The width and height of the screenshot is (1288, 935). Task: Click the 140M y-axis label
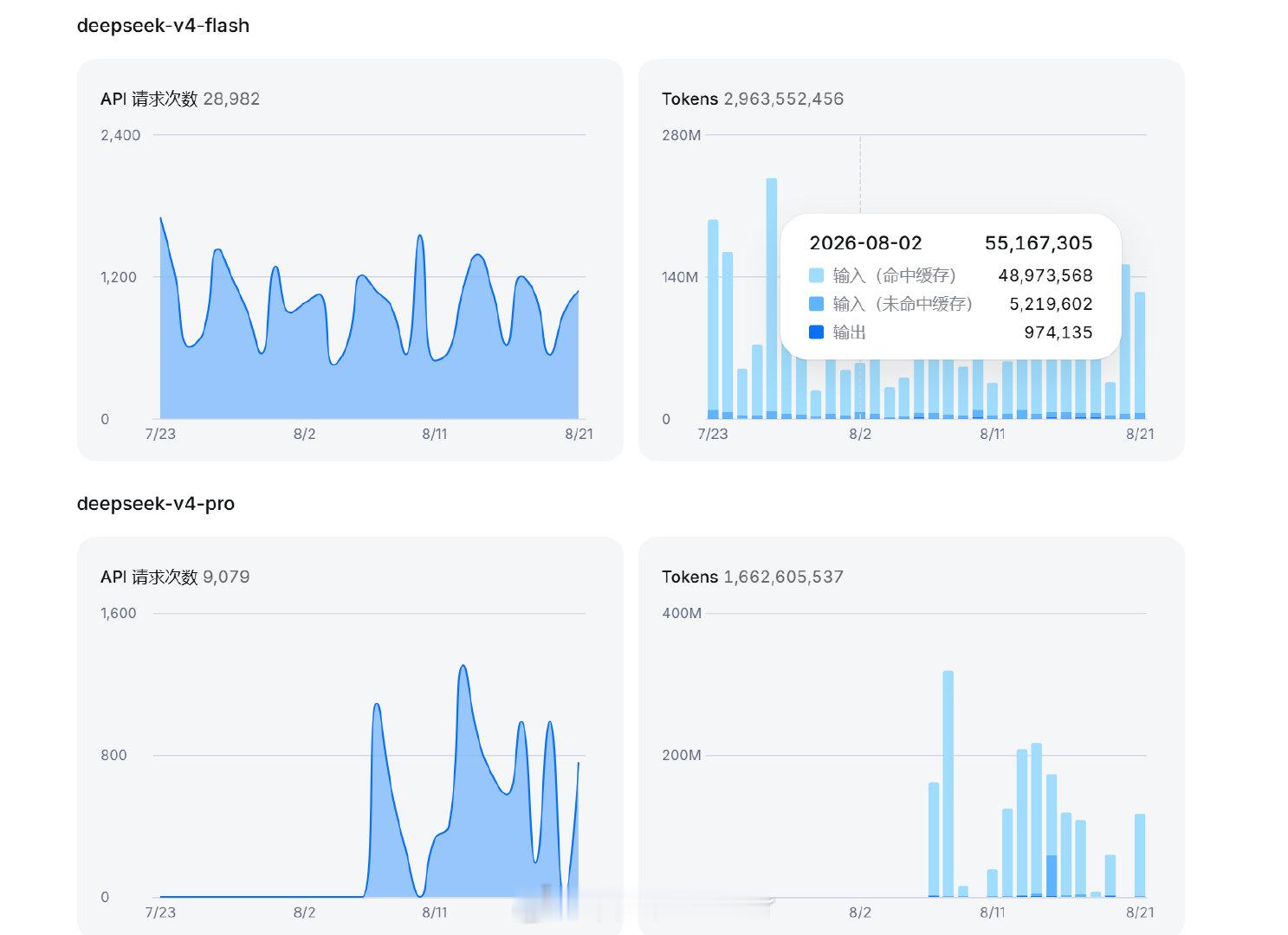click(680, 277)
